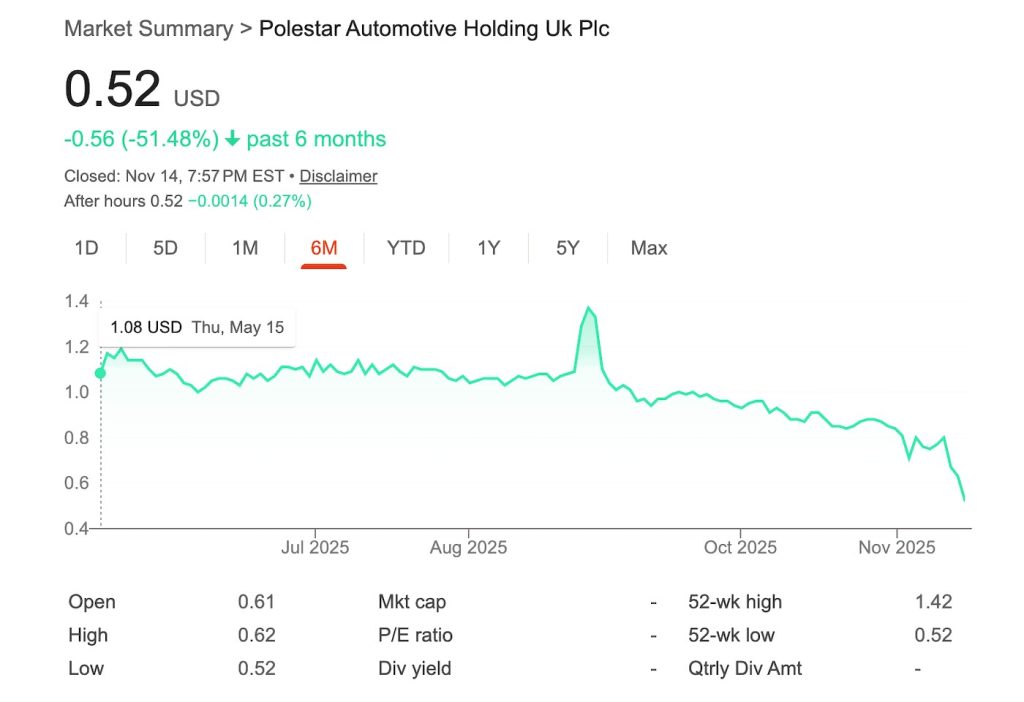Switch chart to YTD view
Viewport: 1024px width, 702px height.
click(406, 248)
